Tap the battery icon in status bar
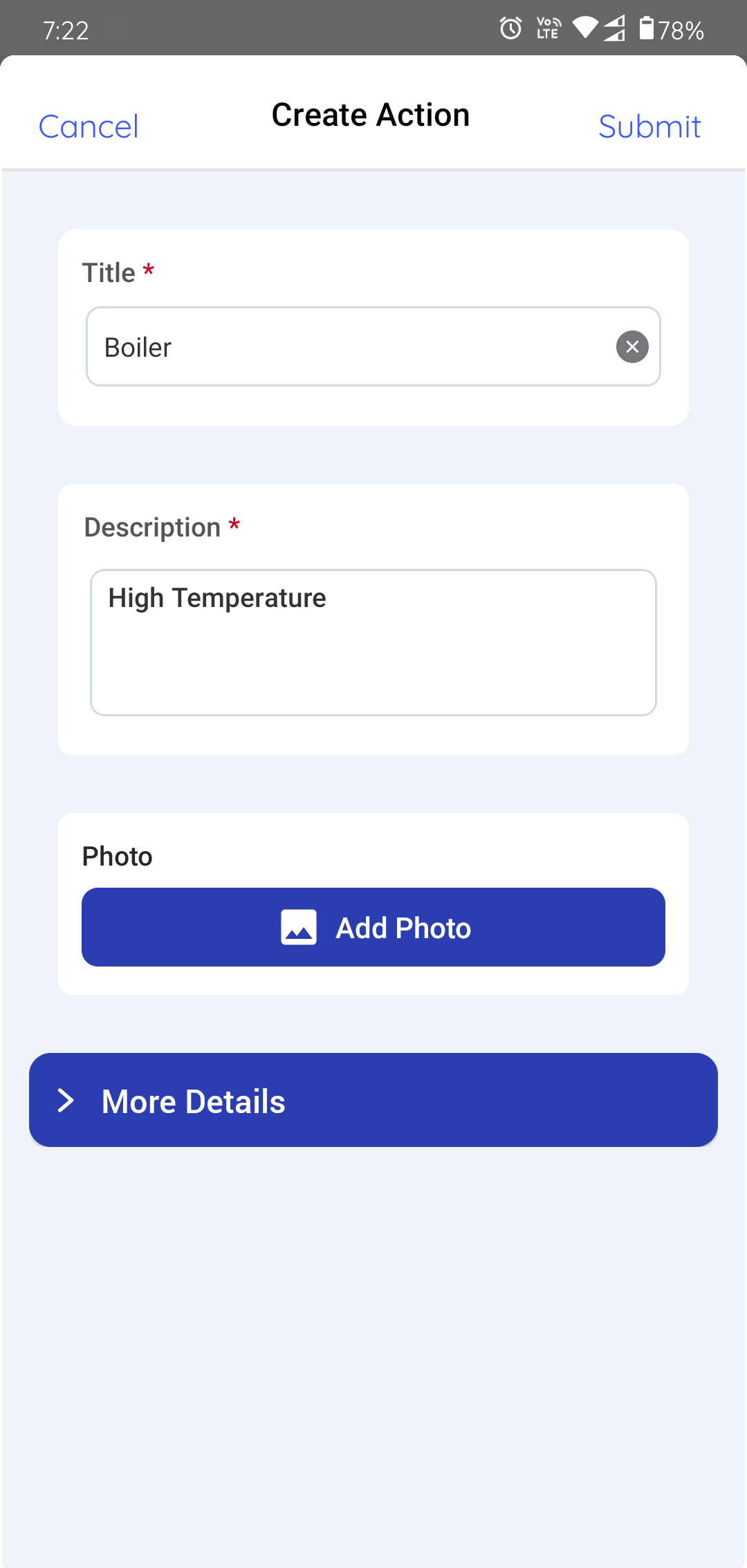The height and width of the screenshot is (1568, 747). pyautogui.click(x=646, y=28)
